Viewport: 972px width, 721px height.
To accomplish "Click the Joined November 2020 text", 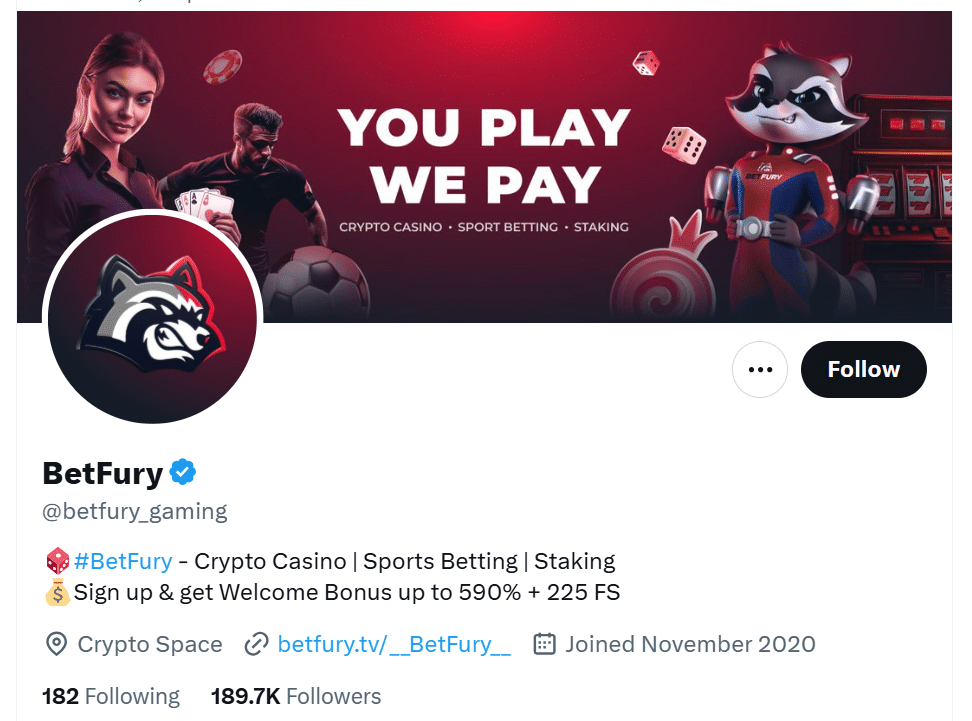I will (x=689, y=644).
